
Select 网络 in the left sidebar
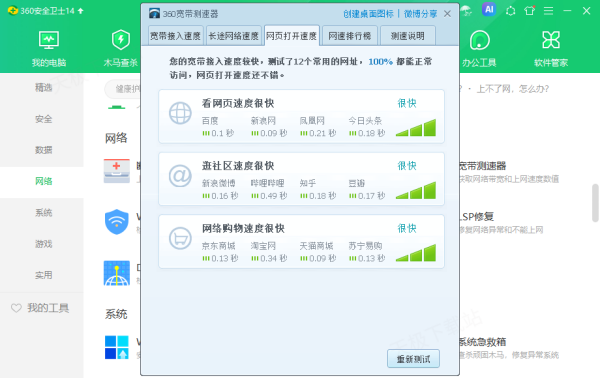coord(42,181)
